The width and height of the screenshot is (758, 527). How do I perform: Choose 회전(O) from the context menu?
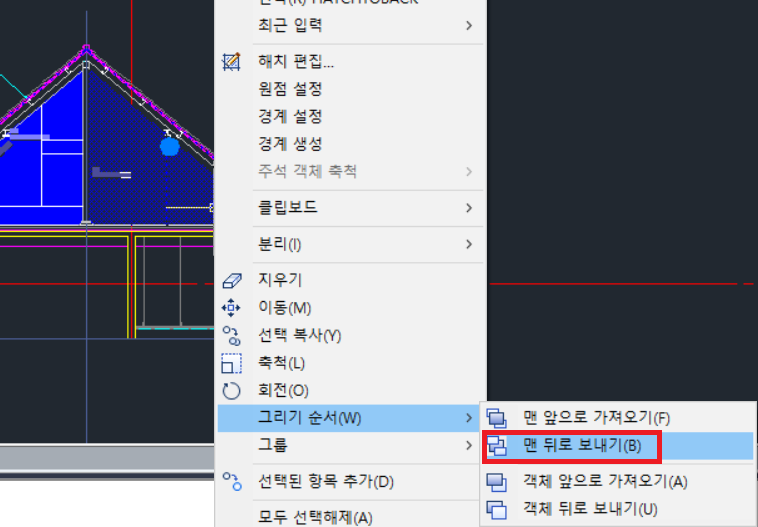tap(350, 391)
